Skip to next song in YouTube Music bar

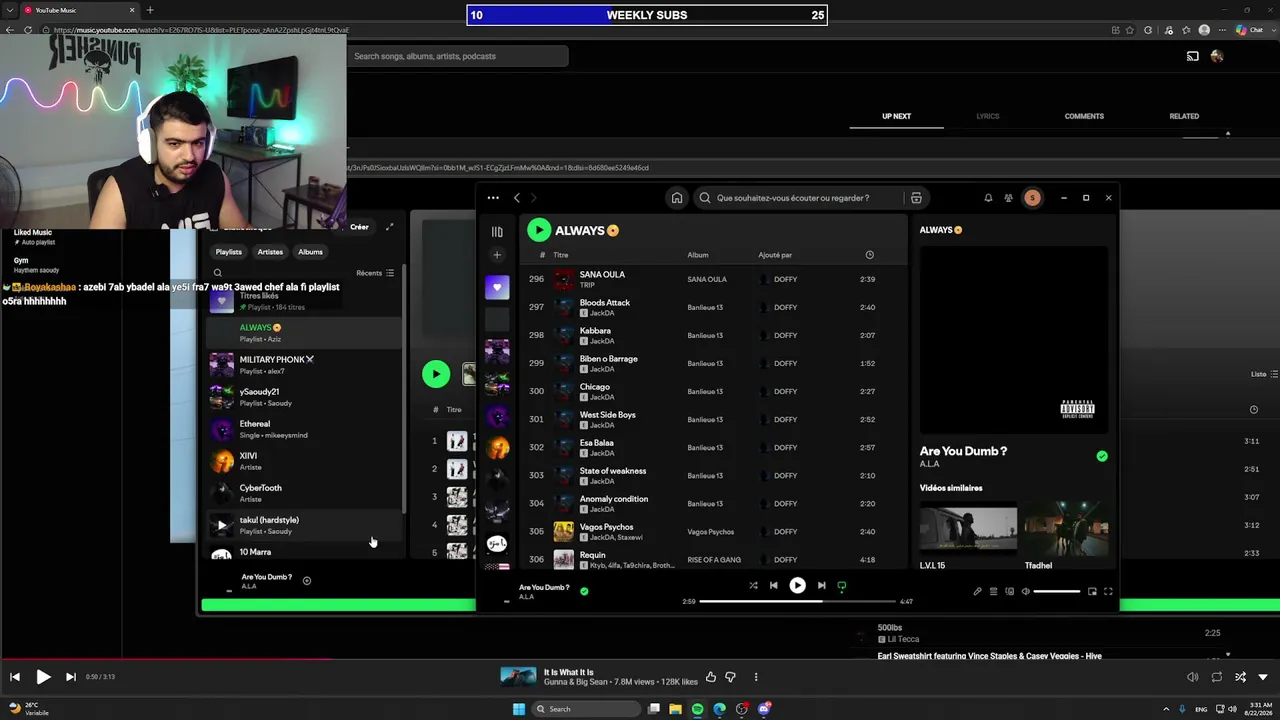pos(70,677)
